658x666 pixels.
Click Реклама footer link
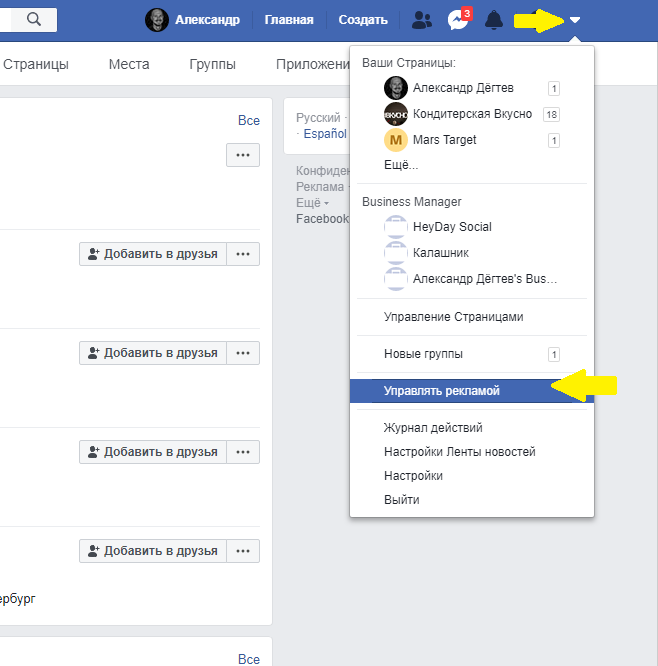(320, 187)
